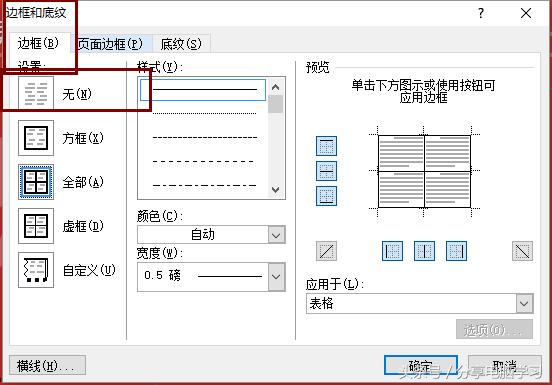Close the 边框和底纹 dialog
Screen dimensions: 552x385
click(x=526, y=13)
